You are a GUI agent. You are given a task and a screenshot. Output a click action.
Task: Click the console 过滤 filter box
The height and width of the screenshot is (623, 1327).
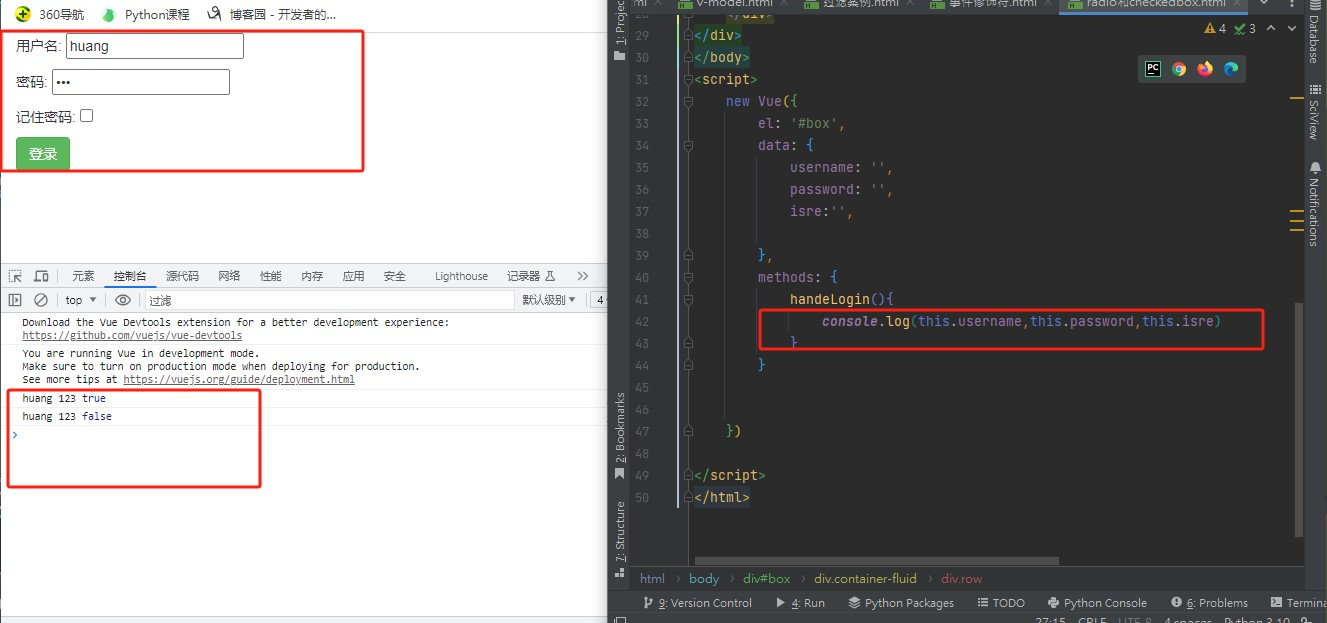(x=330, y=300)
